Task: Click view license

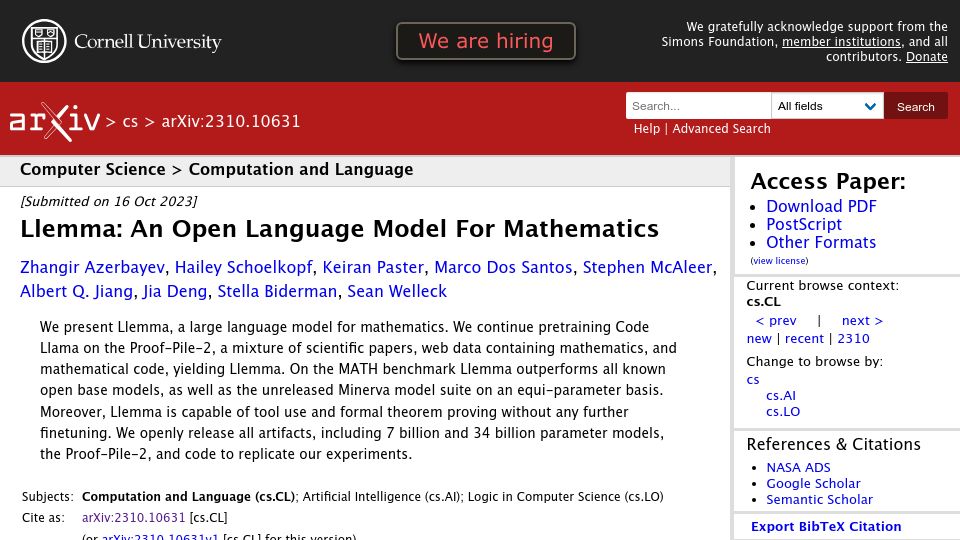Action: pos(779,261)
